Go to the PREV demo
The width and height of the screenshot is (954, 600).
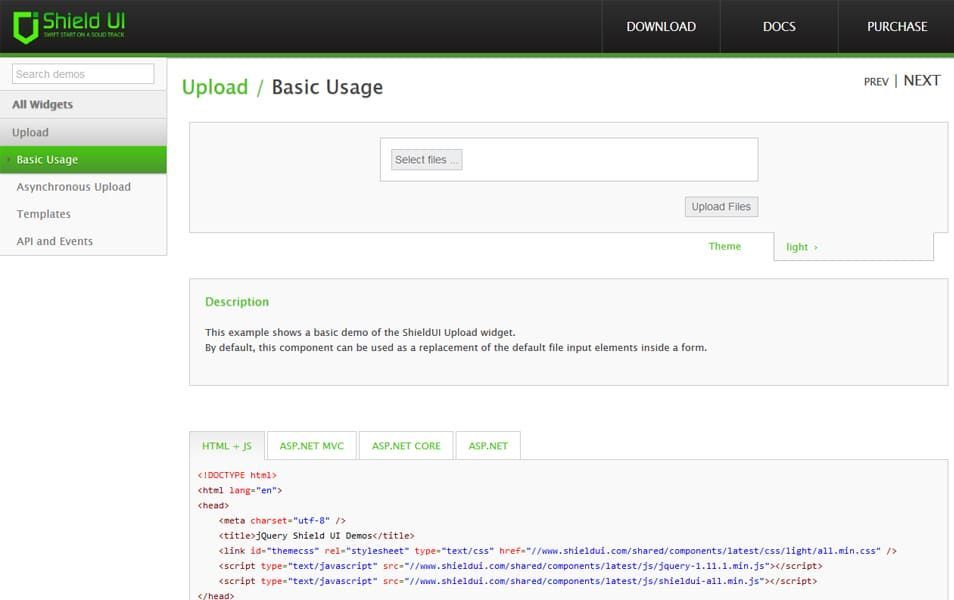[x=876, y=82]
